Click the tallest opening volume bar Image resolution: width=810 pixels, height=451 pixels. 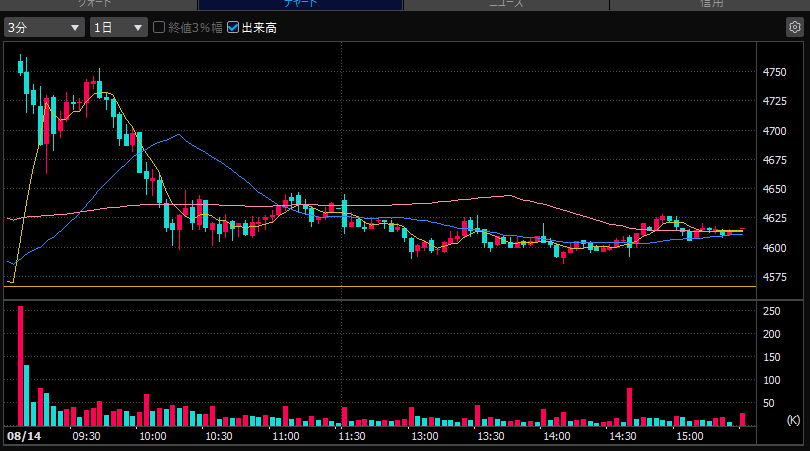click(21, 366)
